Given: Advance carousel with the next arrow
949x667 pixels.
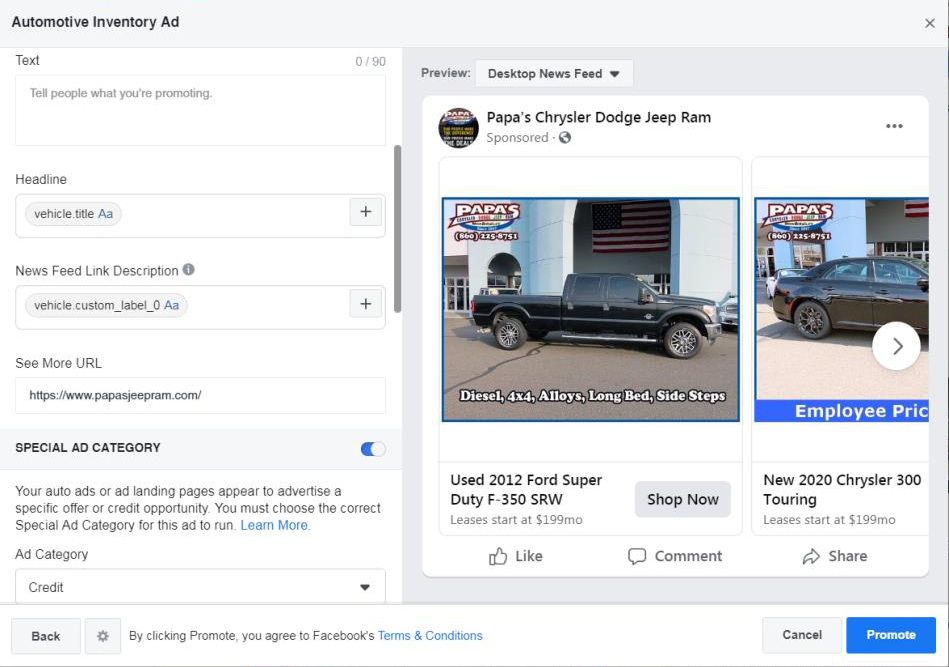Looking at the screenshot, I should pyautogui.click(x=896, y=346).
